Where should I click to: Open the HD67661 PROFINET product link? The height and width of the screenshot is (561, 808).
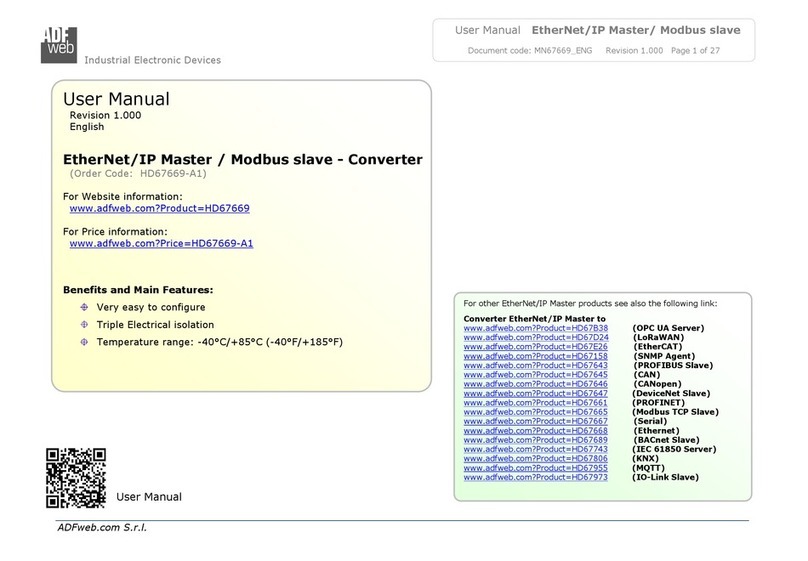535,403
